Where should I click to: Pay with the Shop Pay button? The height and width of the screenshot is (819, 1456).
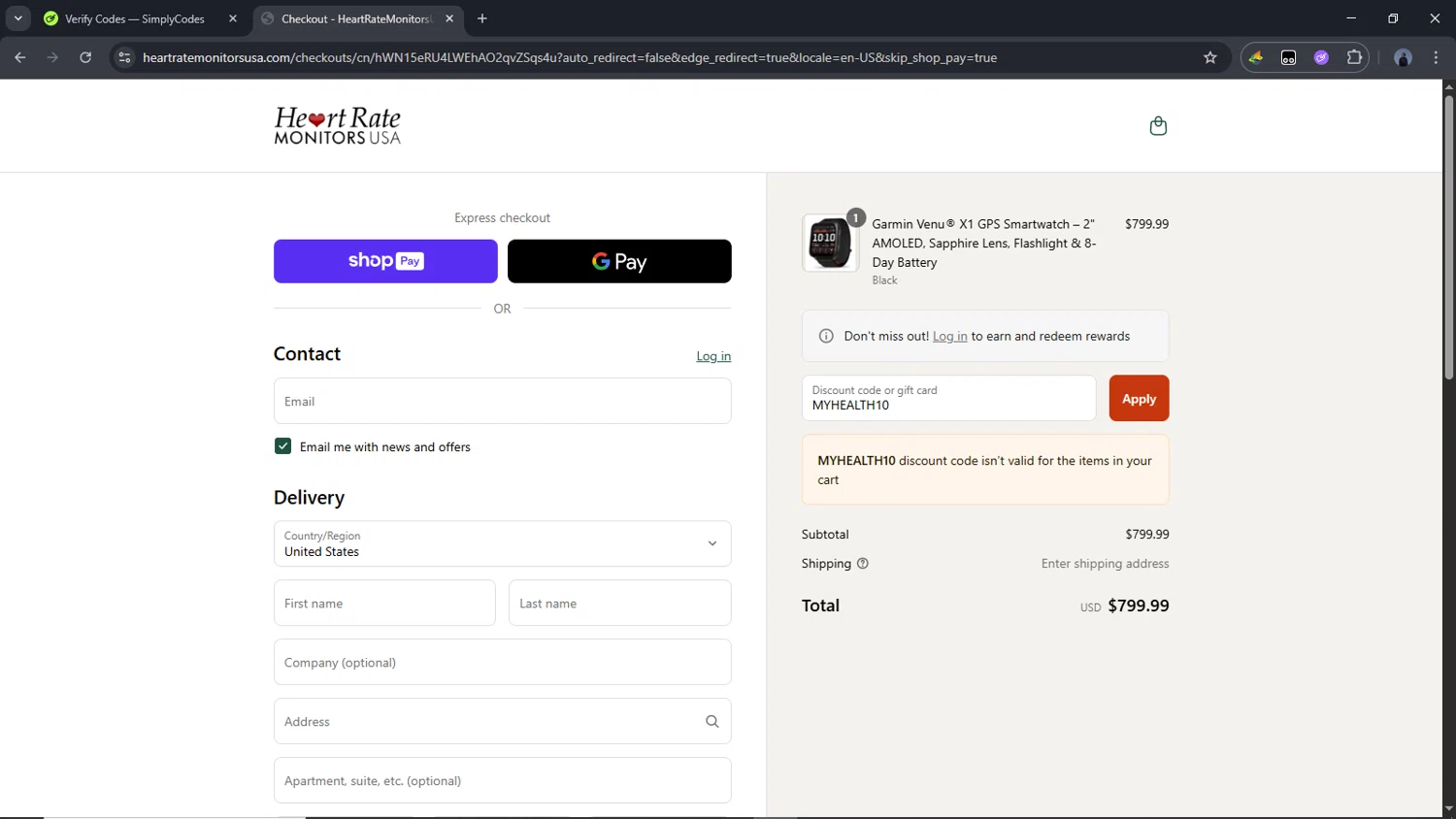point(385,261)
